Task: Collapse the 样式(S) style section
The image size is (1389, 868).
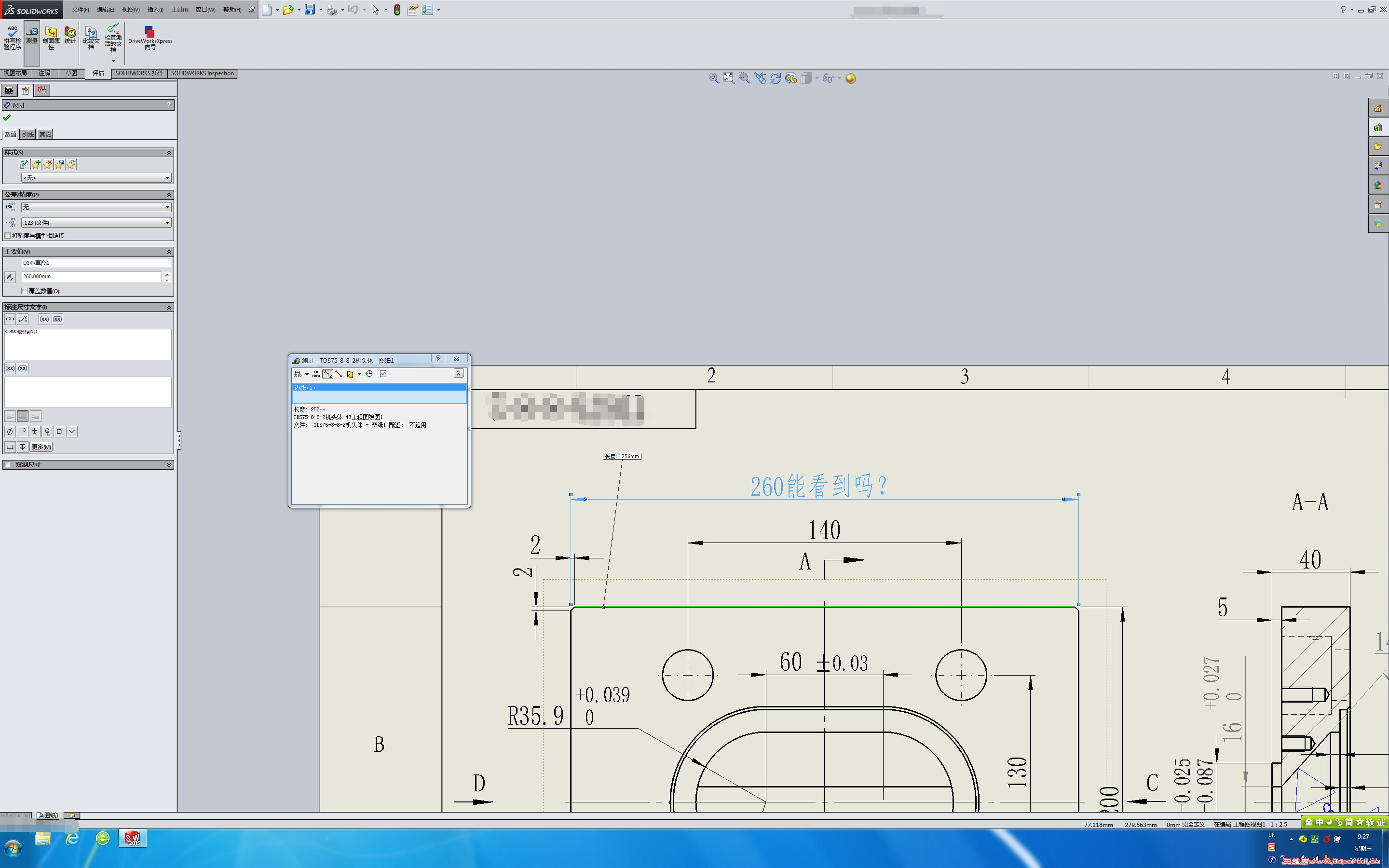Action: (169, 153)
